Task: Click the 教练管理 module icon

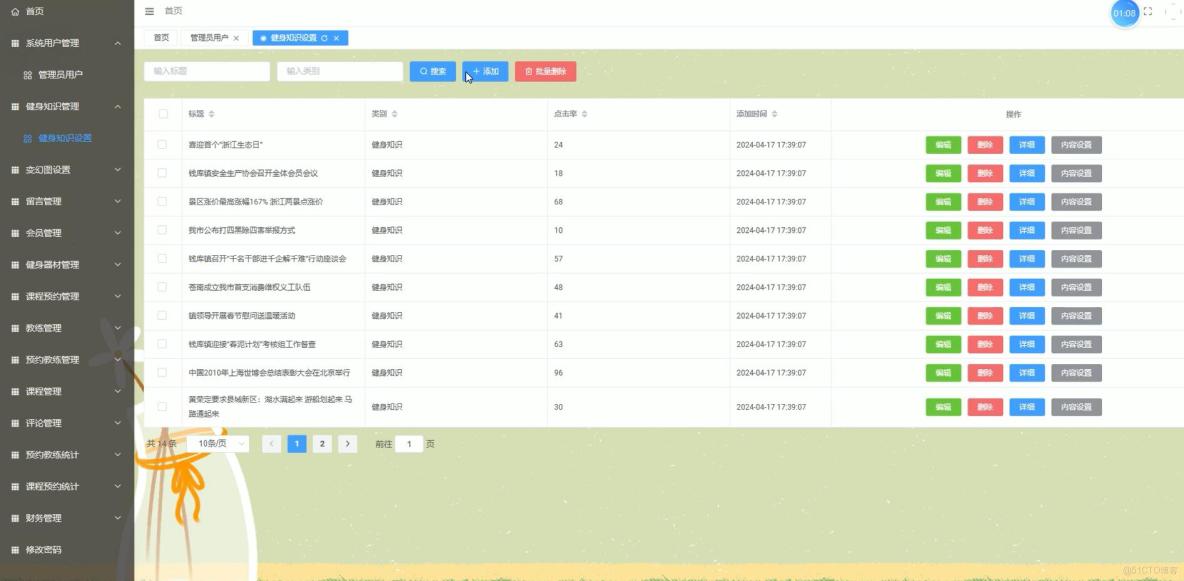Action: pos(14,327)
